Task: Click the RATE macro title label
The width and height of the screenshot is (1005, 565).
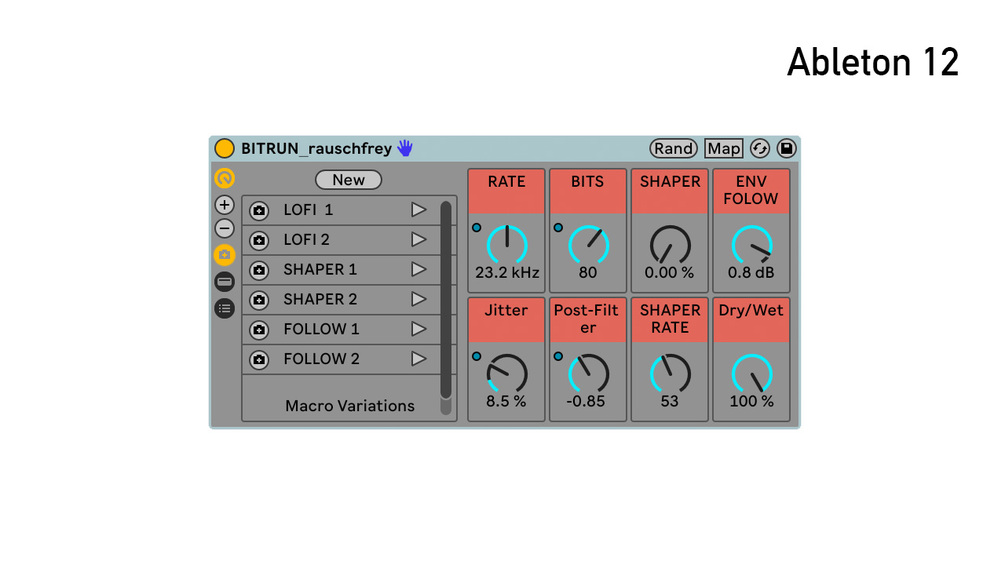Action: coord(506,182)
